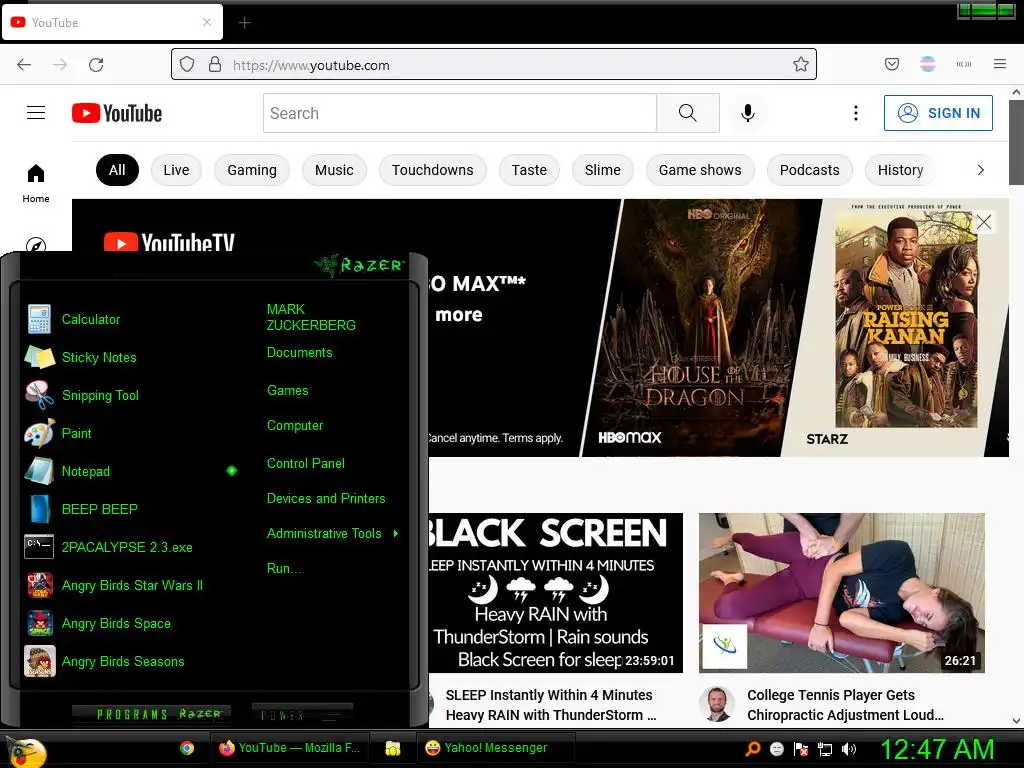Select the History filter chip
The height and width of the screenshot is (768, 1024).
[x=901, y=170]
